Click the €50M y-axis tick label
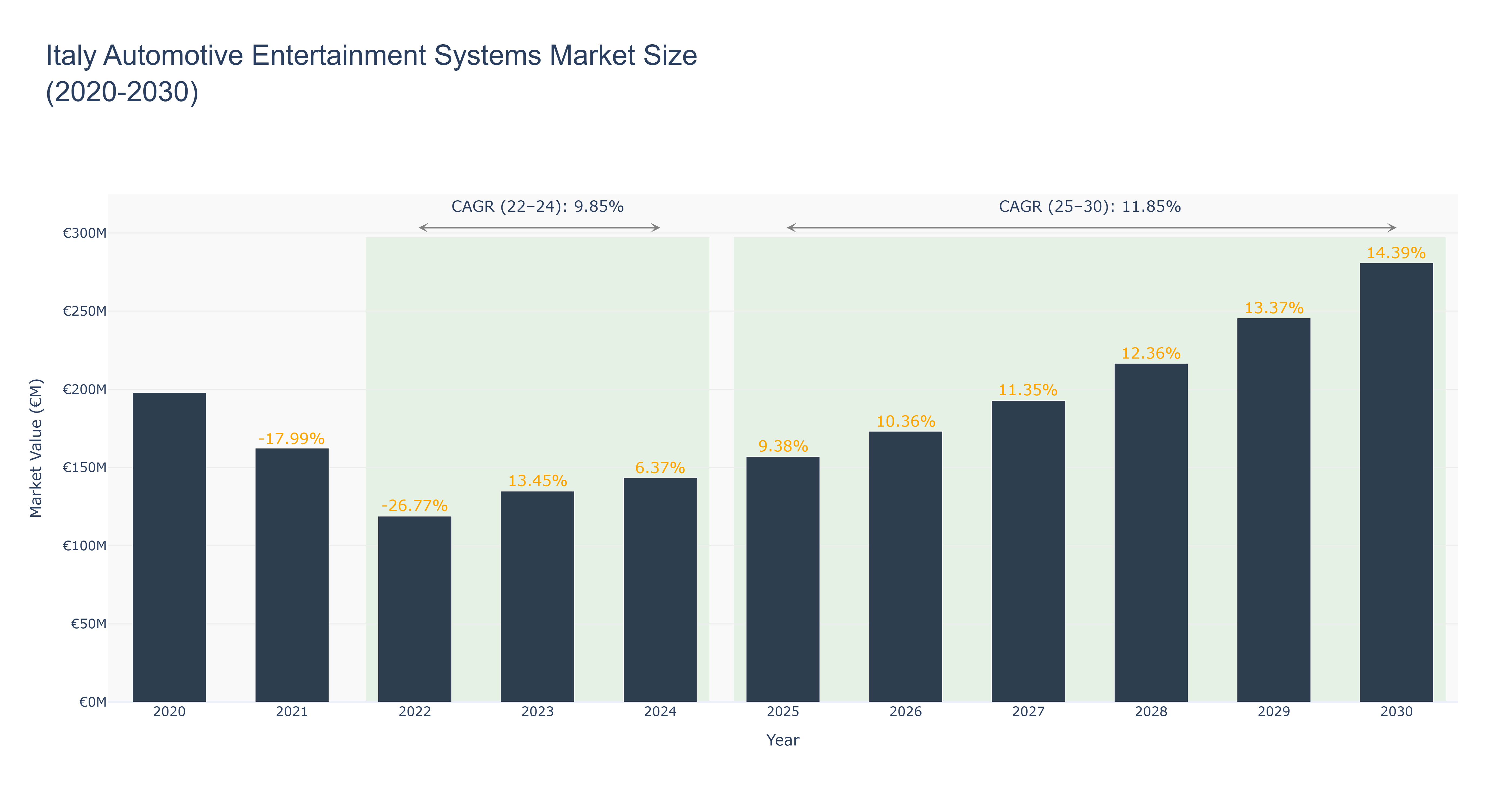Viewport: 1512px width, 810px height. click(89, 623)
